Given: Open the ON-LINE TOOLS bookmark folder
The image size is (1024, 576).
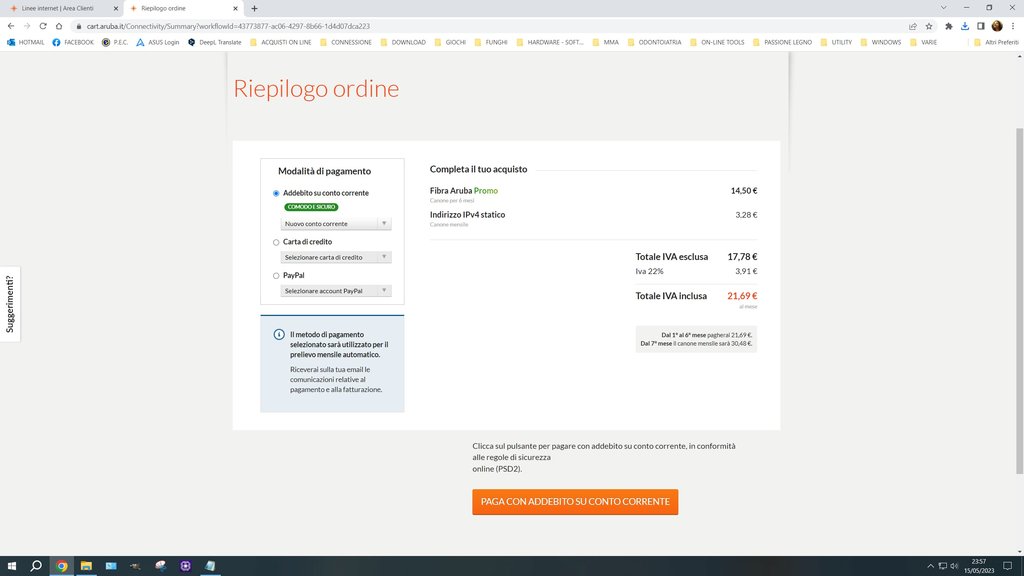Looking at the screenshot, I should pos(716,42).
